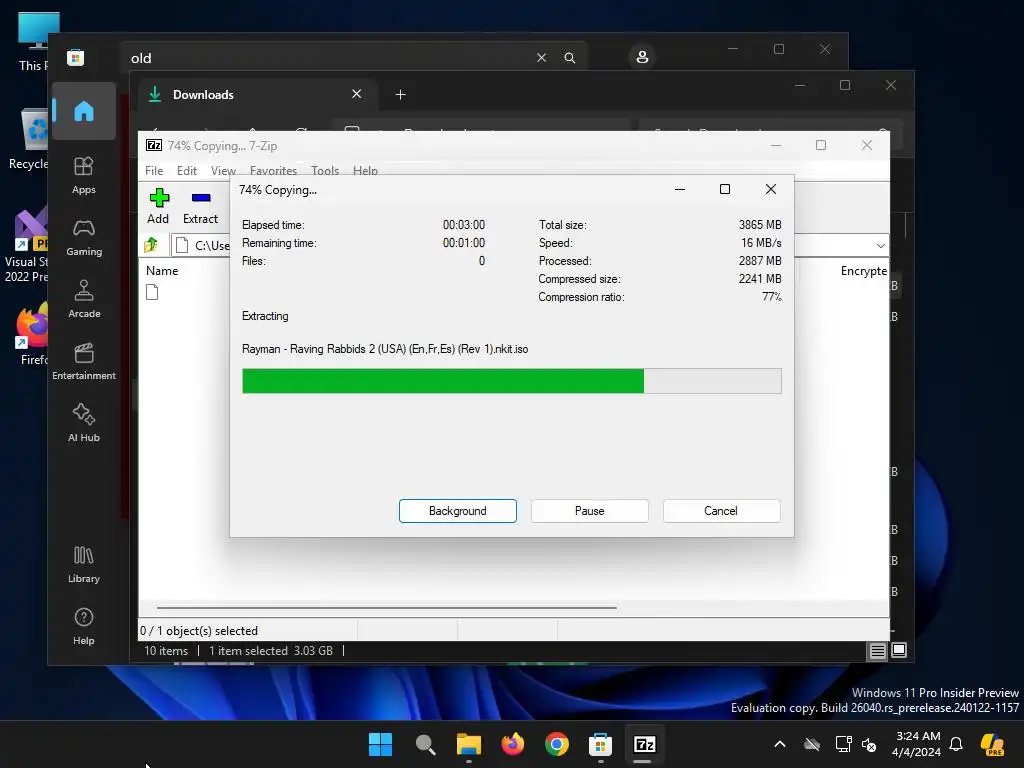This screenshot has width=1024, height=768.
Task: Open the clock and date in the taskbar
Action: (918, 744)
